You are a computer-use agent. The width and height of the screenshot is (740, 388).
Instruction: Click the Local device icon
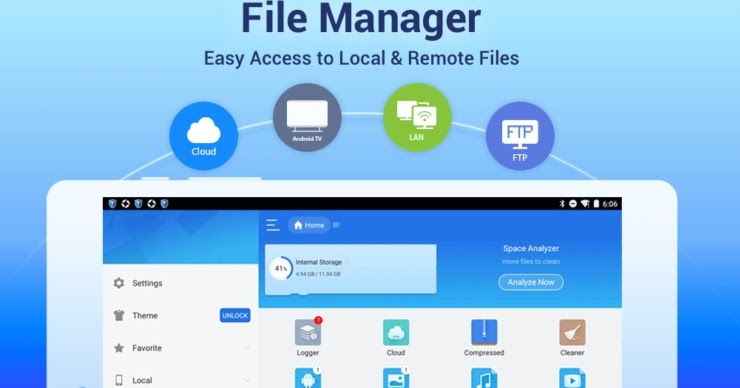[x=119, y=380]
